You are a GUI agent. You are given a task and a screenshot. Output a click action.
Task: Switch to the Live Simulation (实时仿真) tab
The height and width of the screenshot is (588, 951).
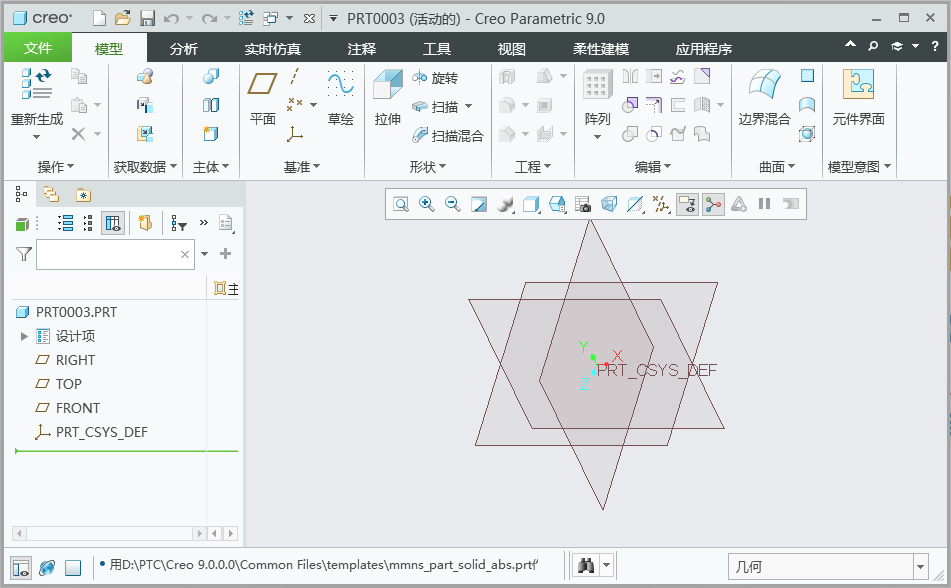[x=272, y=49]
